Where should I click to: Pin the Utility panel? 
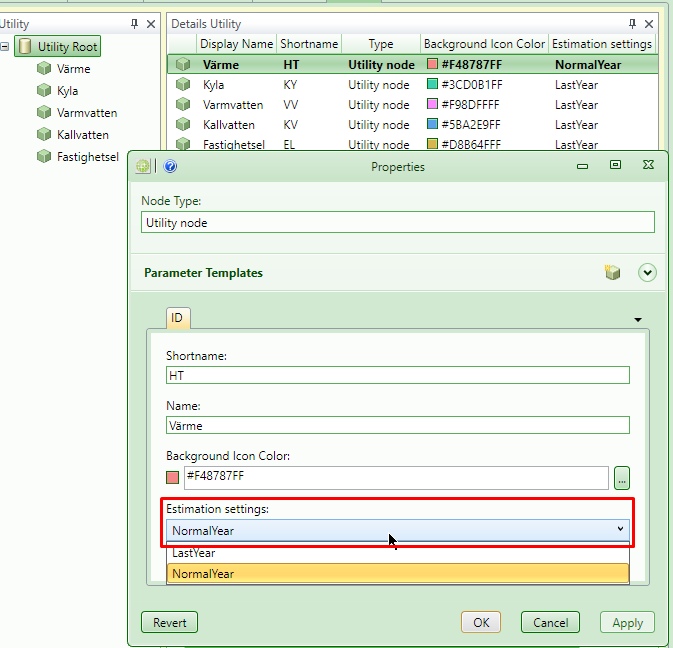point(134,24)
